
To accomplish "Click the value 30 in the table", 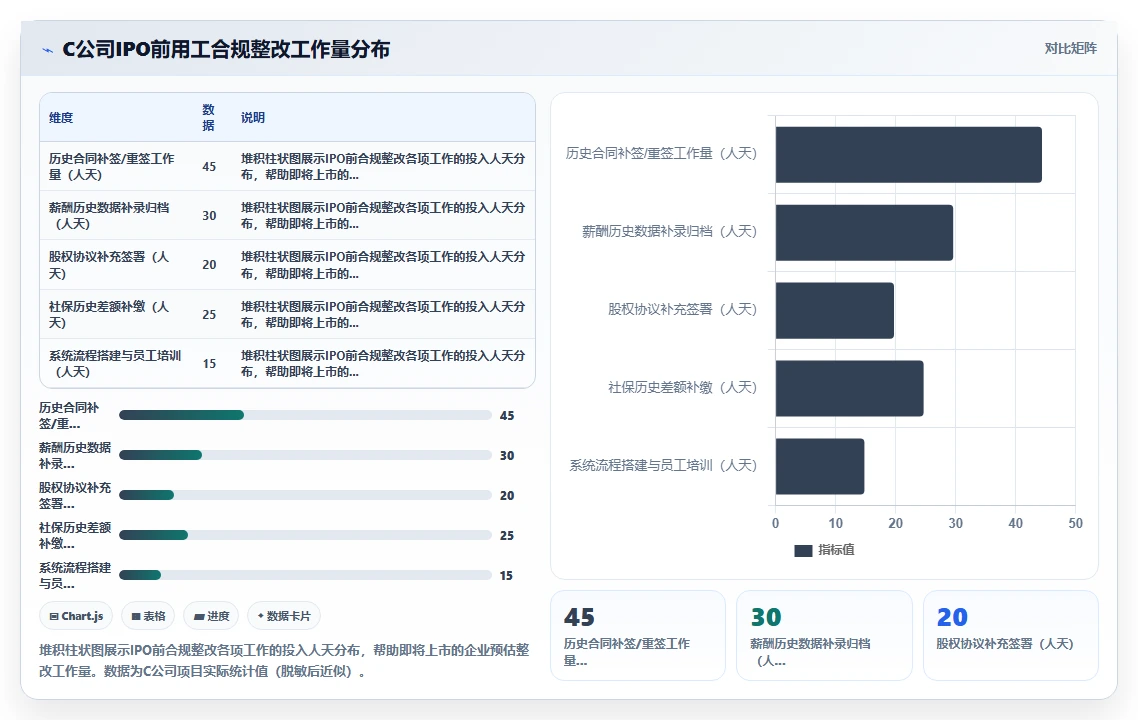I will coord(209,216).
